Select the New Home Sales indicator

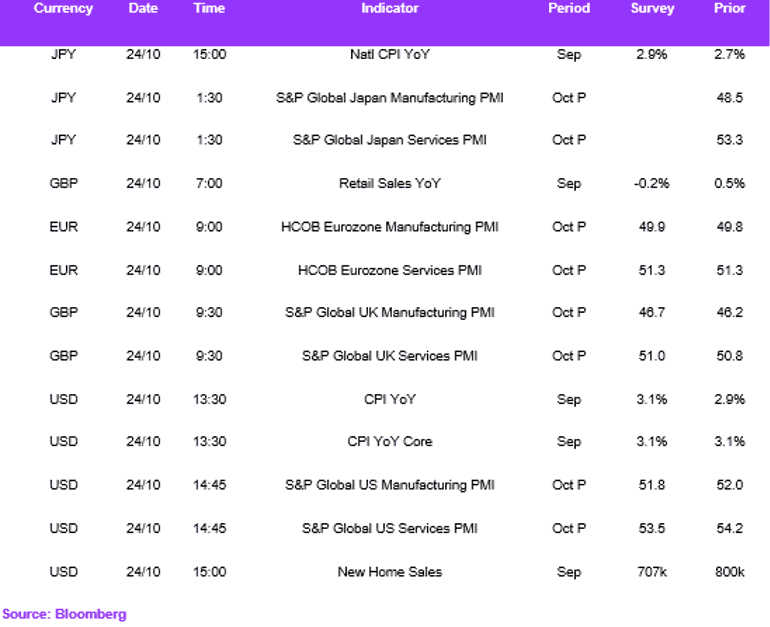[390, 572]
